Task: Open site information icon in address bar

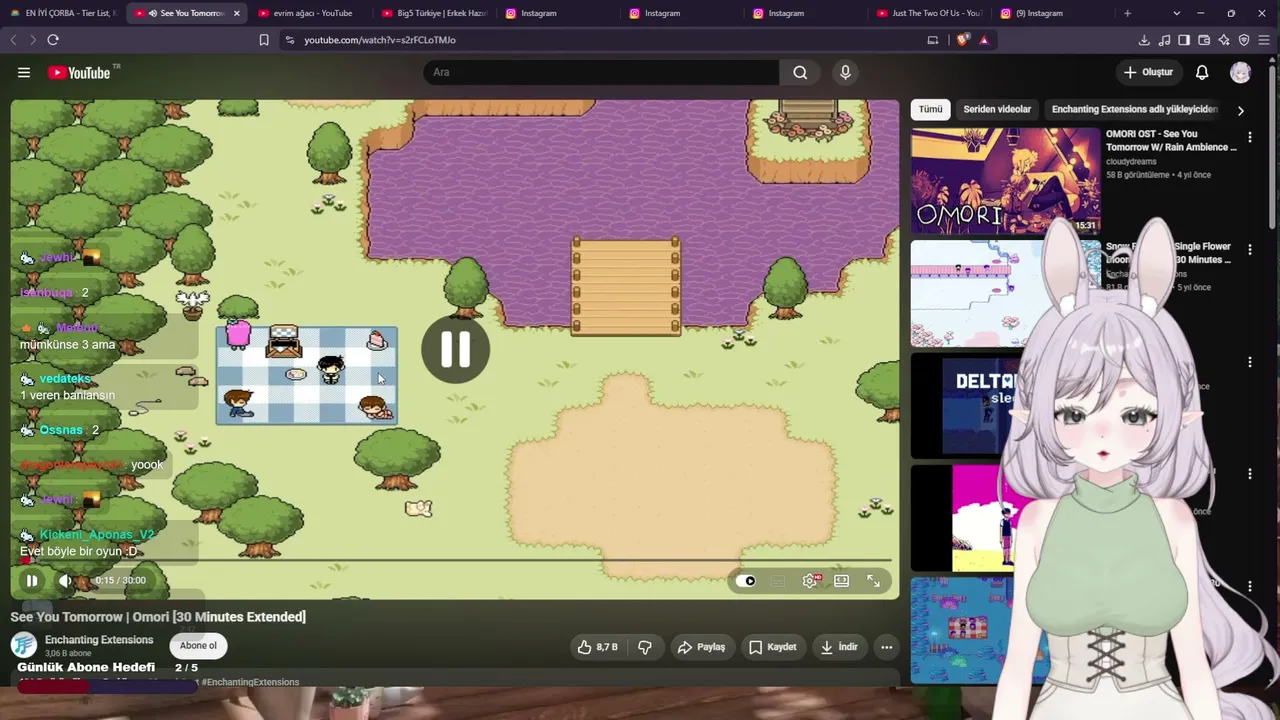Action: click(290, 40)
